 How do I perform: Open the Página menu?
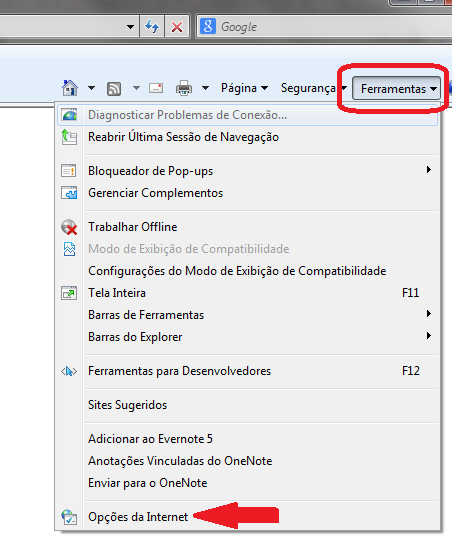(x=245, y=88)
